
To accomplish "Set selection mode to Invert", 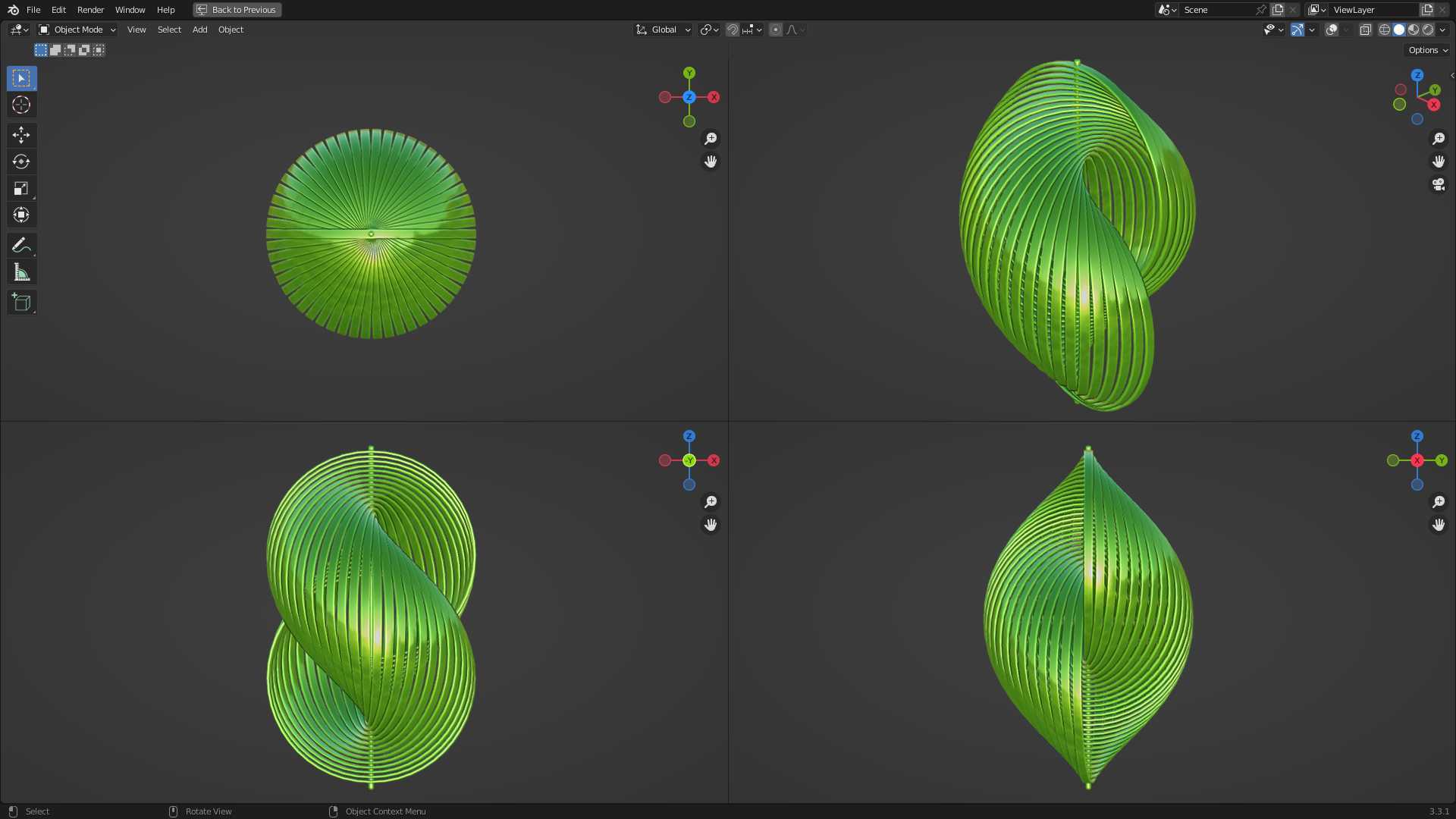I will [x=84, y=50].
